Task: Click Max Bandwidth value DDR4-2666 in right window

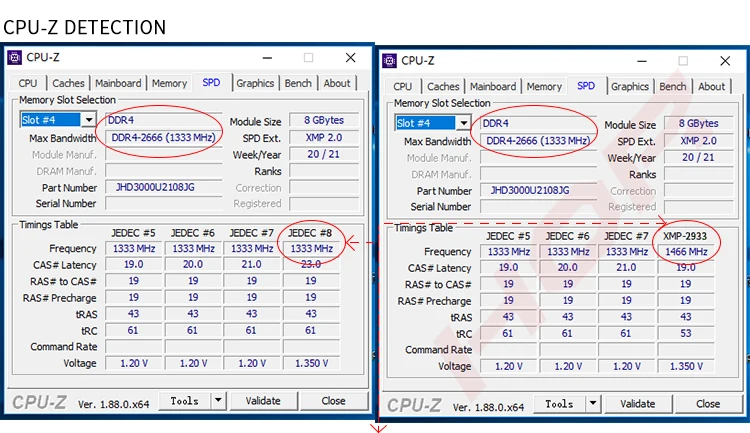Action: pos(539,141)
